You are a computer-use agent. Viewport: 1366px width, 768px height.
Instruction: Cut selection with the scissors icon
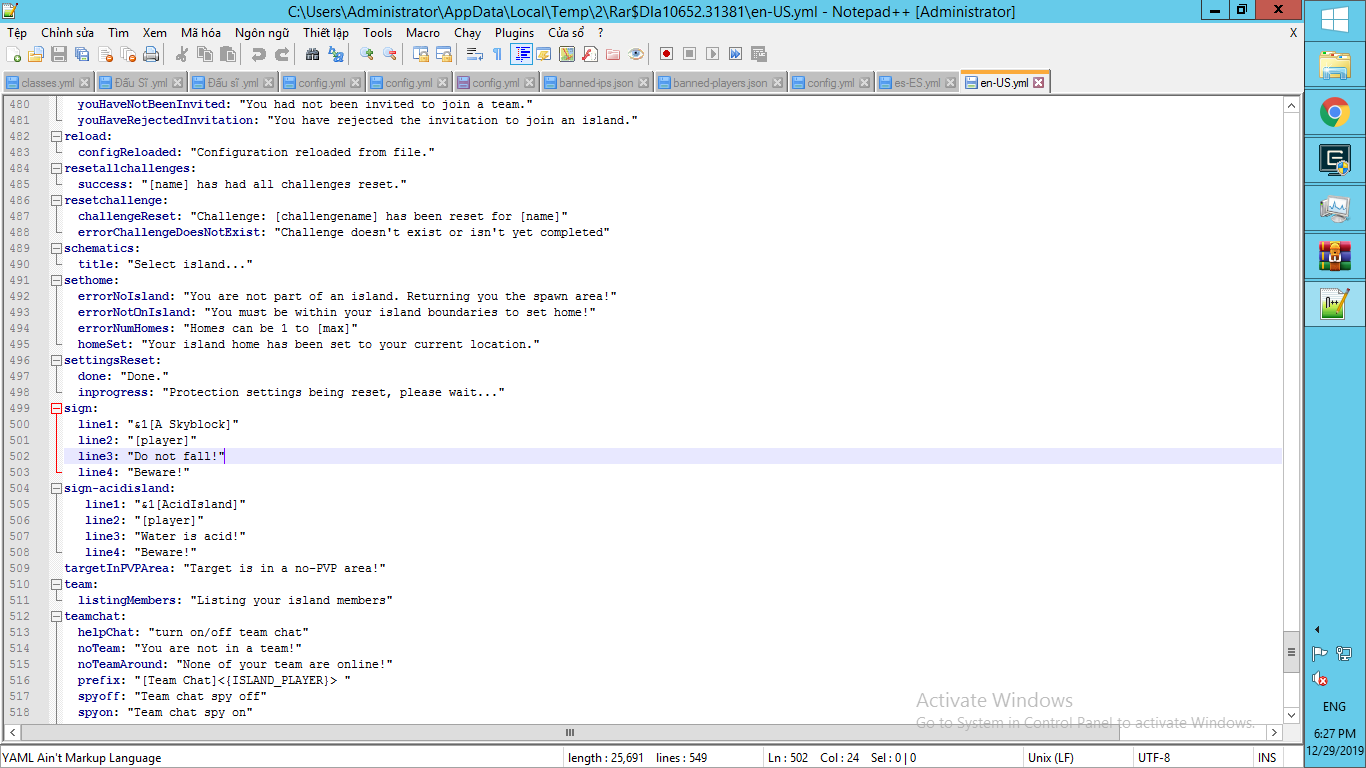coord(182,54)
